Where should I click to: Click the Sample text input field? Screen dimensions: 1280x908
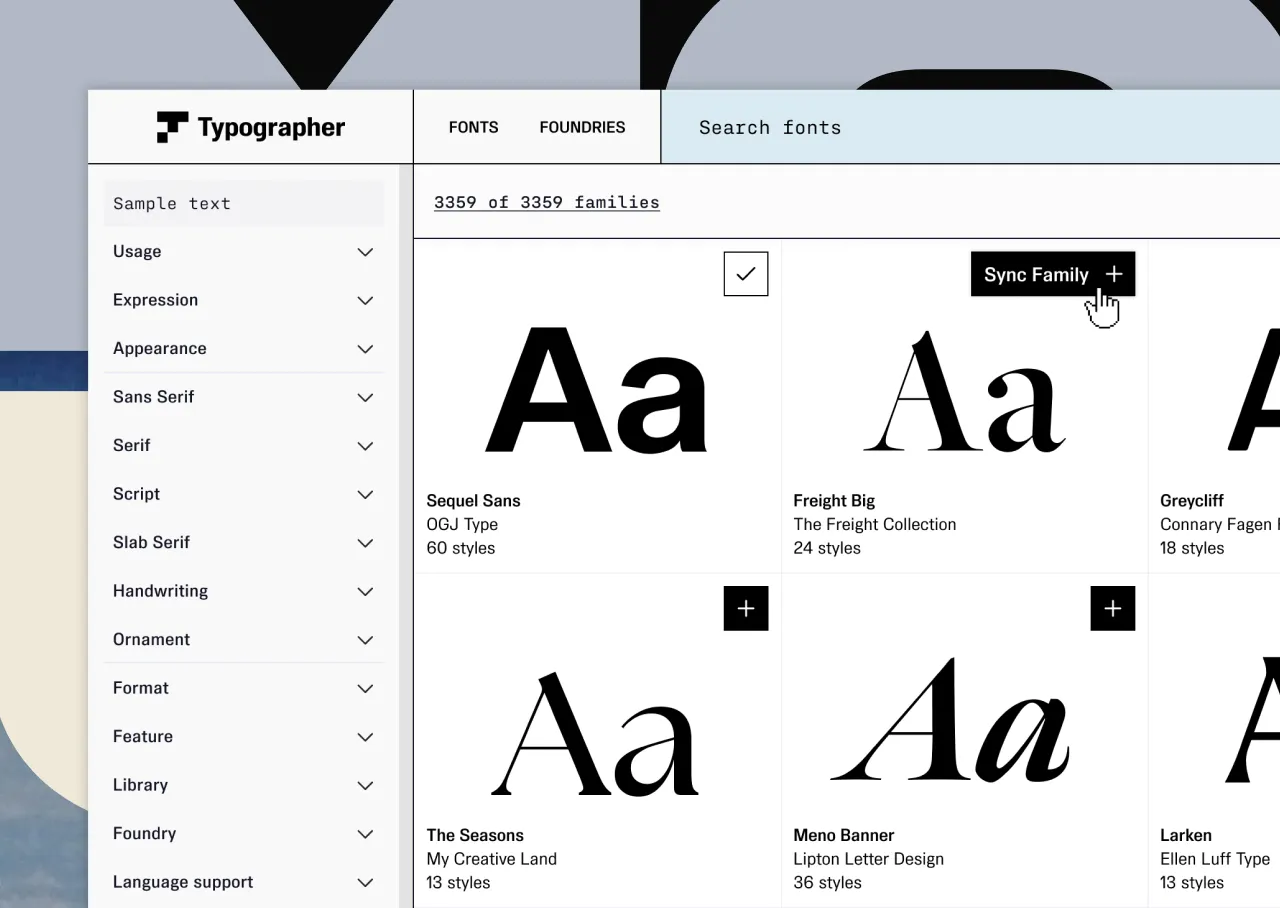(243, 203)
